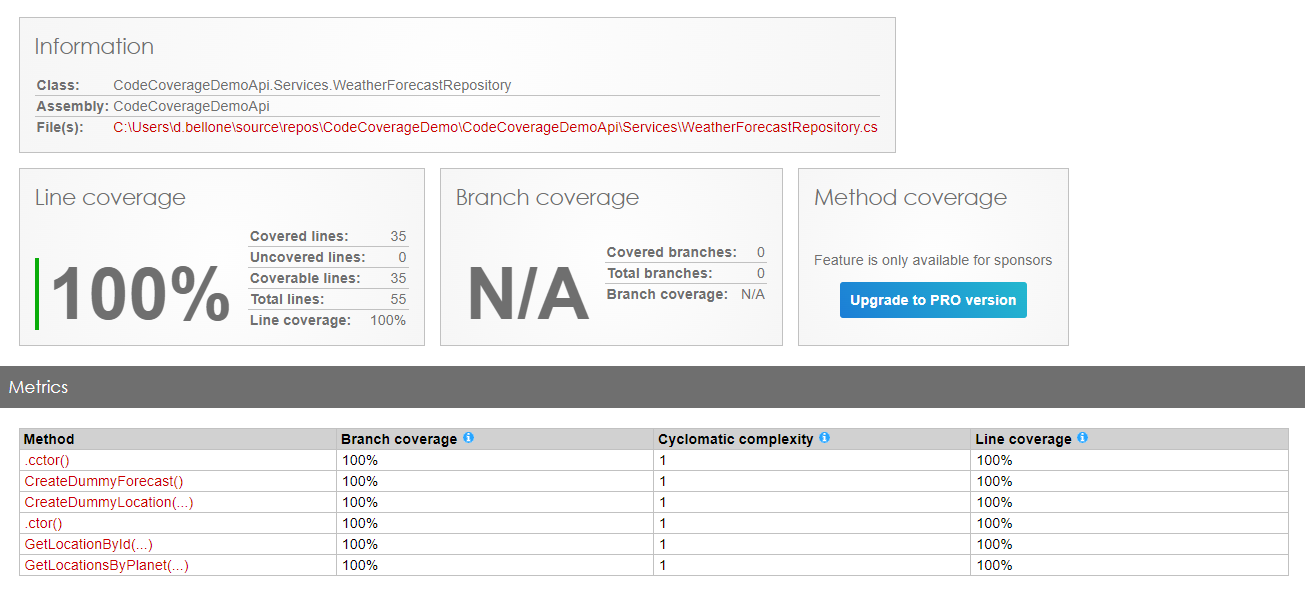Open the GetLocationsByPlanet(...) method link

(x=106, y=565)
